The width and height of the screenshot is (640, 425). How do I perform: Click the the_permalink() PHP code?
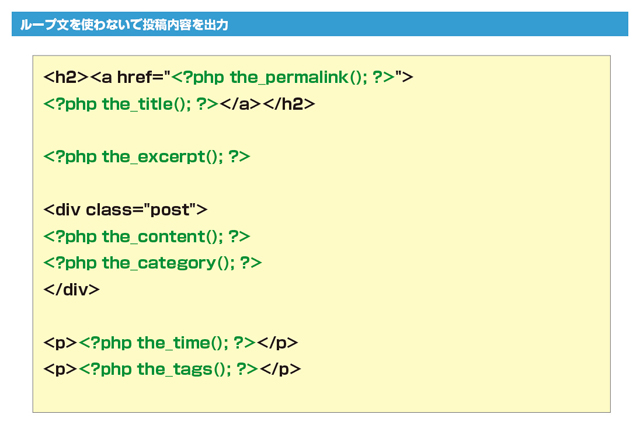[284, 77]
